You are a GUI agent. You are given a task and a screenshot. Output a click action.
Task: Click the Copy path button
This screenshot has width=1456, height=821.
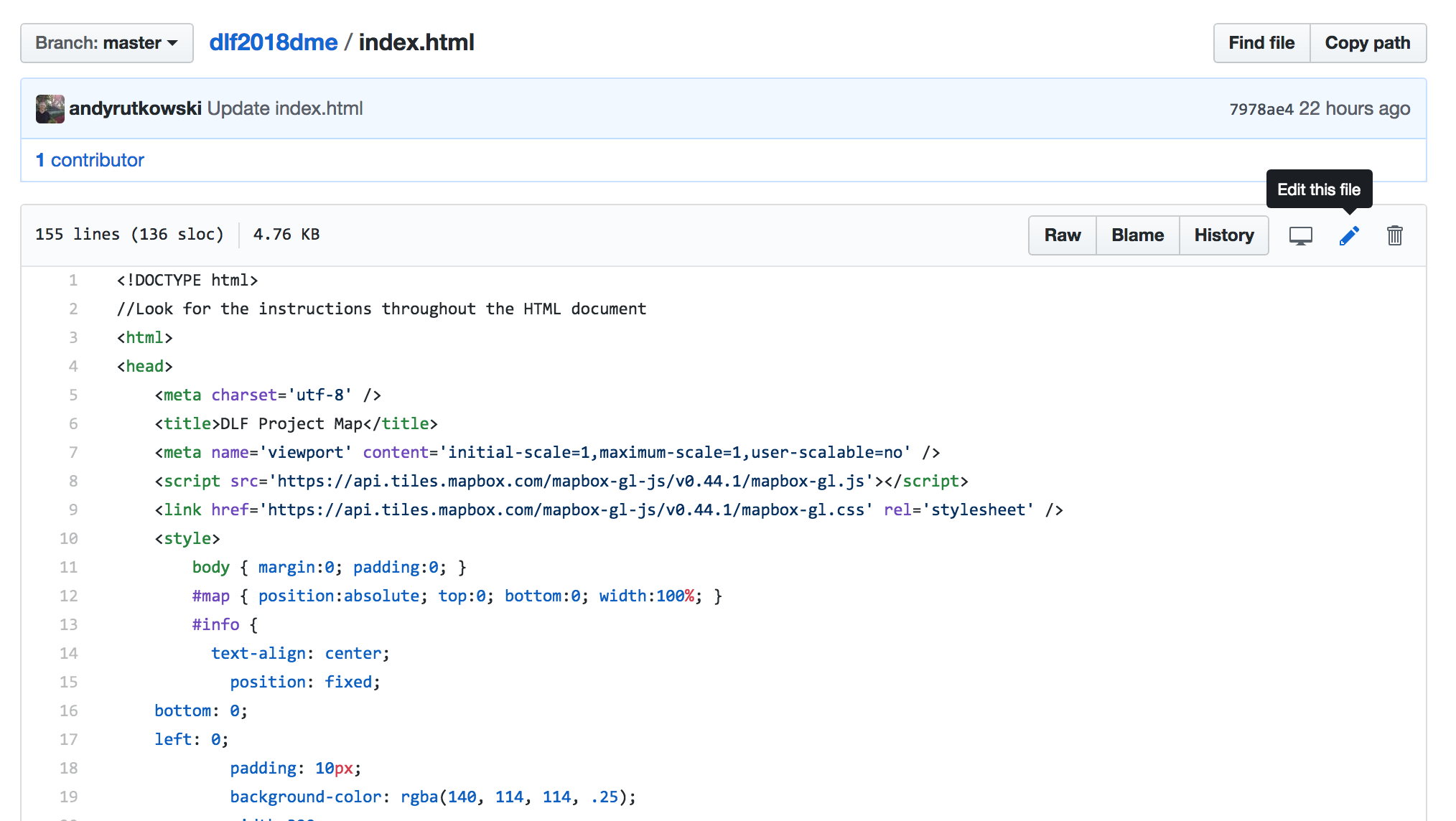click(1367, 43)
